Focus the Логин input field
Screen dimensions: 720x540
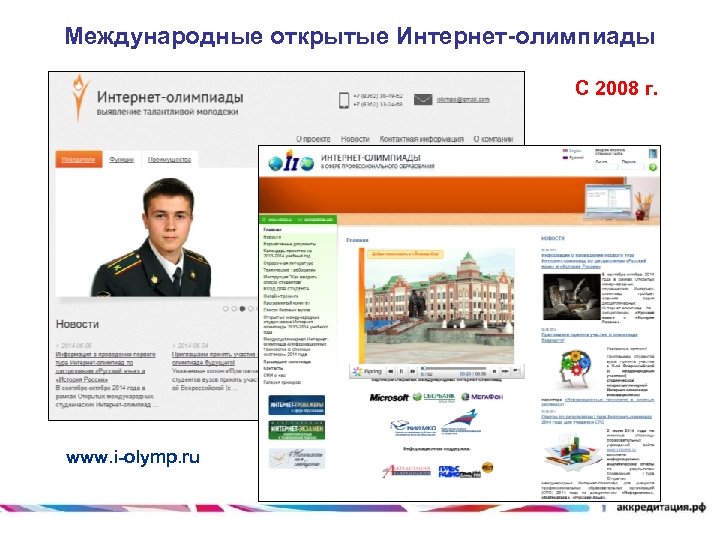click(607, 167)
